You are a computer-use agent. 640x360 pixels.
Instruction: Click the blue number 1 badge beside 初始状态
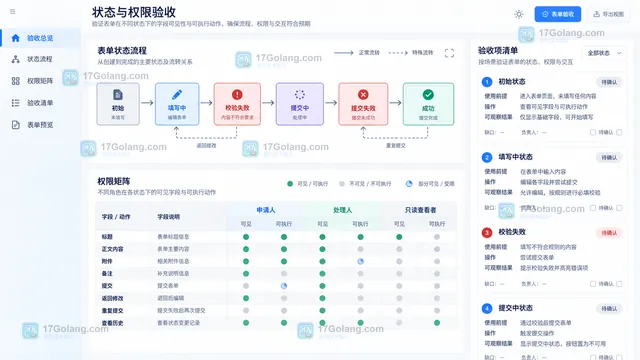pyautogui.click(x=487, y=82)
